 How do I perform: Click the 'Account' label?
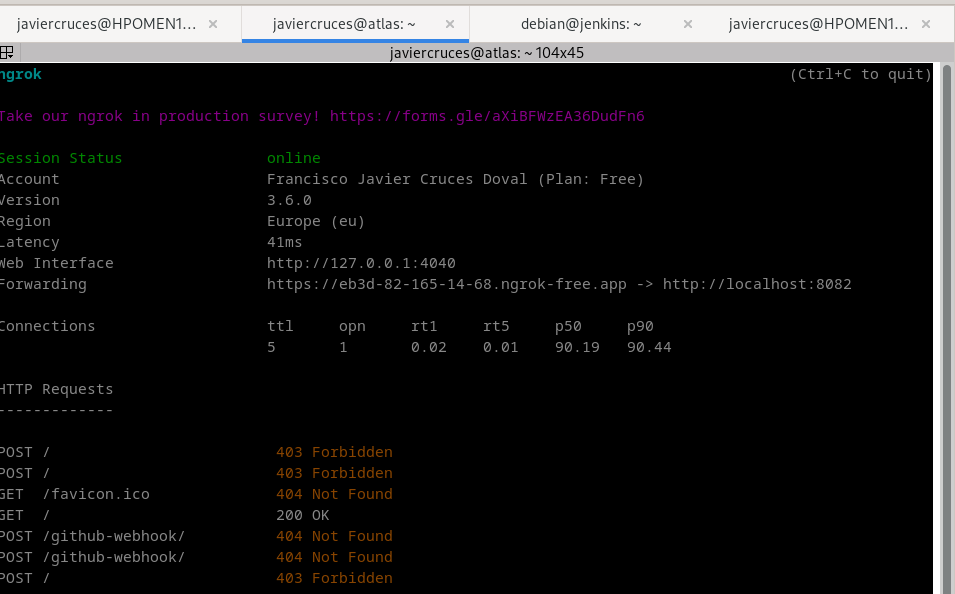(29, 179)
